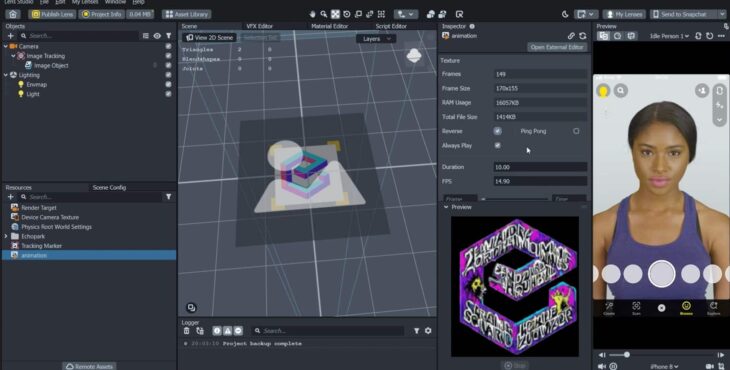Toggle visibility eye icon in Objects panel
Screen dimensions: 730x370
pyautogui.click(x=157, y=36)
